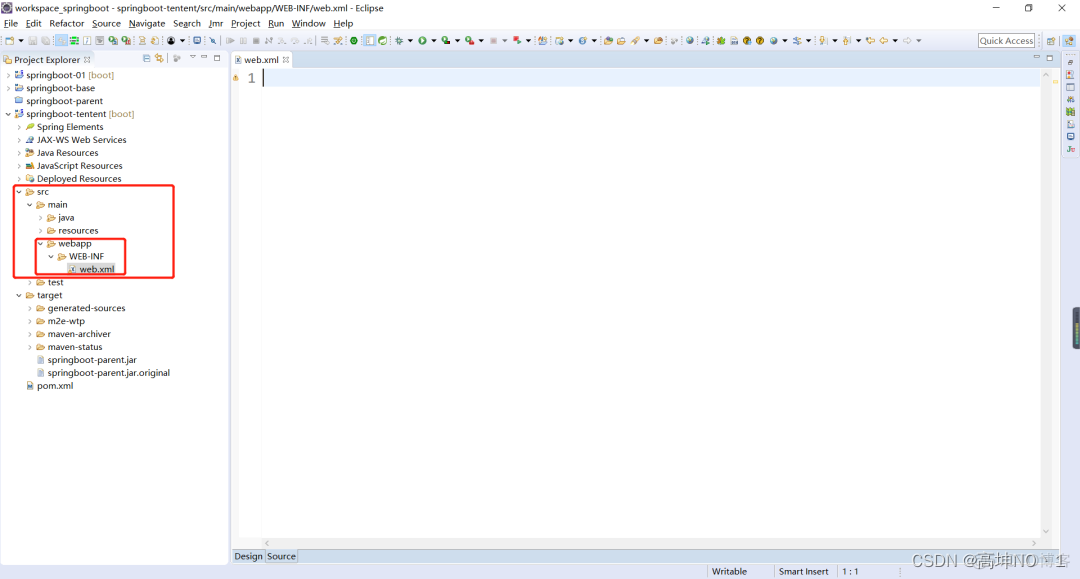
Task: Open the File menu
Action: 11,23
